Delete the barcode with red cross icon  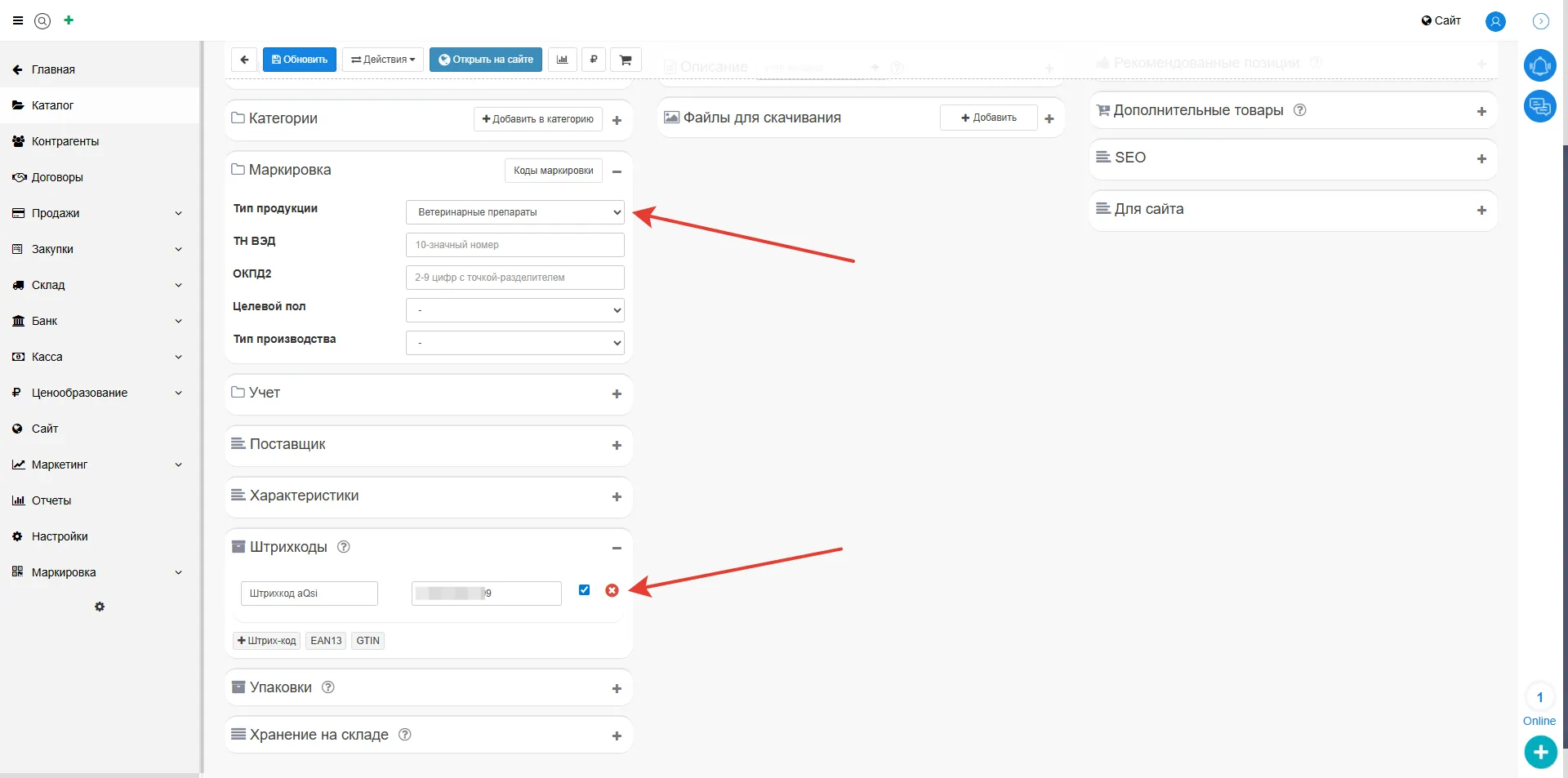coord(612,590)
